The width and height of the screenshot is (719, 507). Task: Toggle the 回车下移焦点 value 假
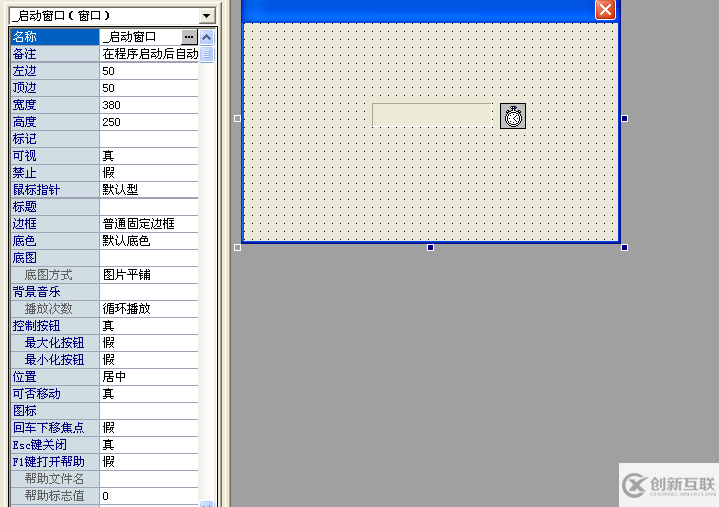(149, 428)
